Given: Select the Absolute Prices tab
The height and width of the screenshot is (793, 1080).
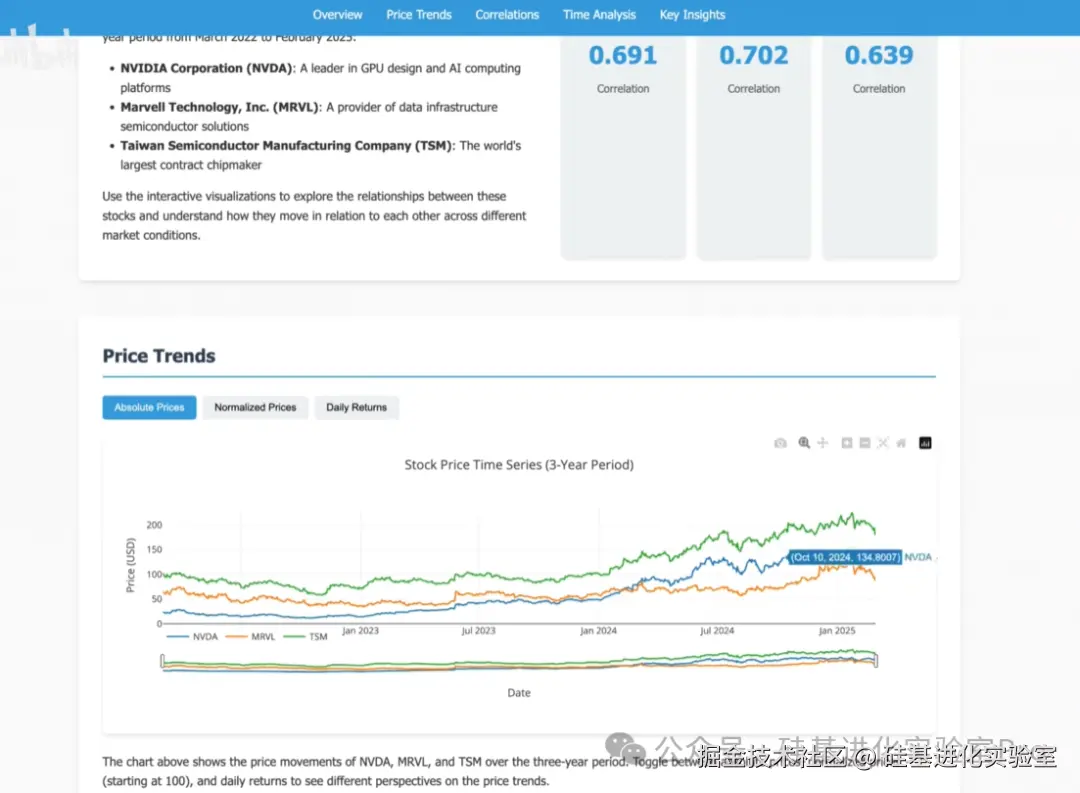Looking at the screenshot, I should [x=149, y=407].
